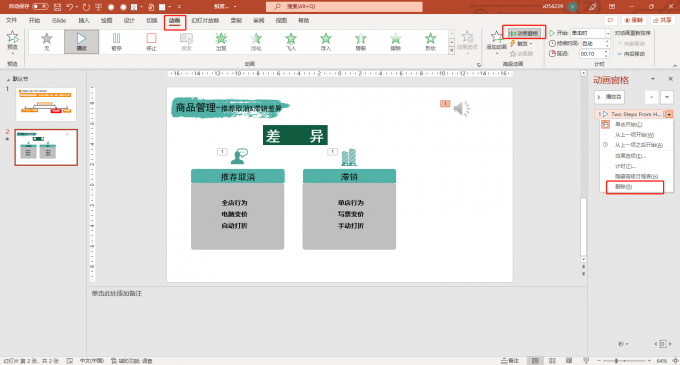Image resolution: width=680 pixels, height=365 pixels.
Task: Start Slide Show from status bar icon
Action: [586, 361]
